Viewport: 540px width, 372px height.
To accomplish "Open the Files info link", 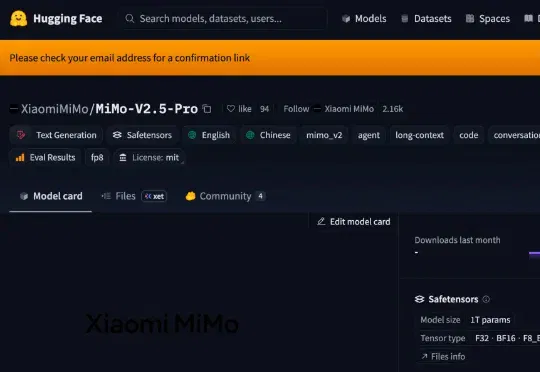I will point(443,356).
